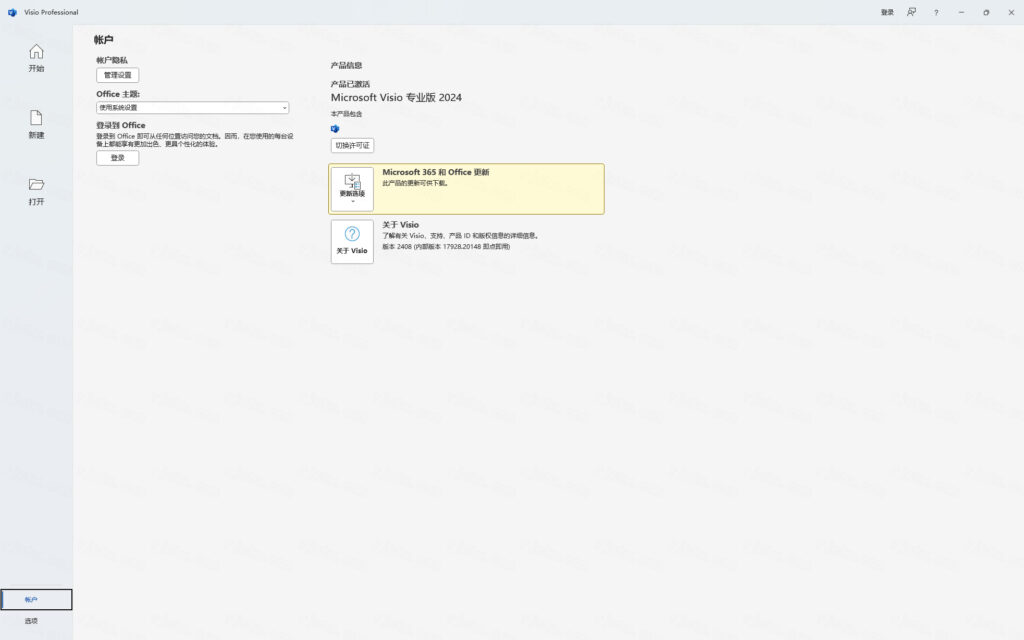Click the feedback icon in title bar

point(911,12)
